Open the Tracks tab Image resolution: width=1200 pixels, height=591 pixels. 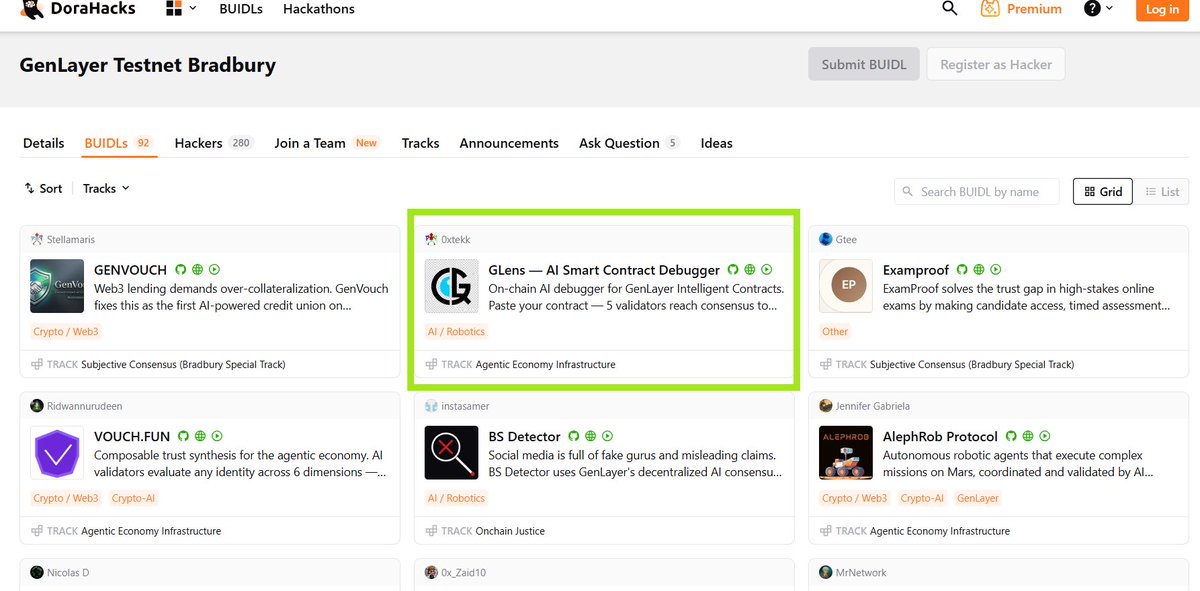(420, 143)
